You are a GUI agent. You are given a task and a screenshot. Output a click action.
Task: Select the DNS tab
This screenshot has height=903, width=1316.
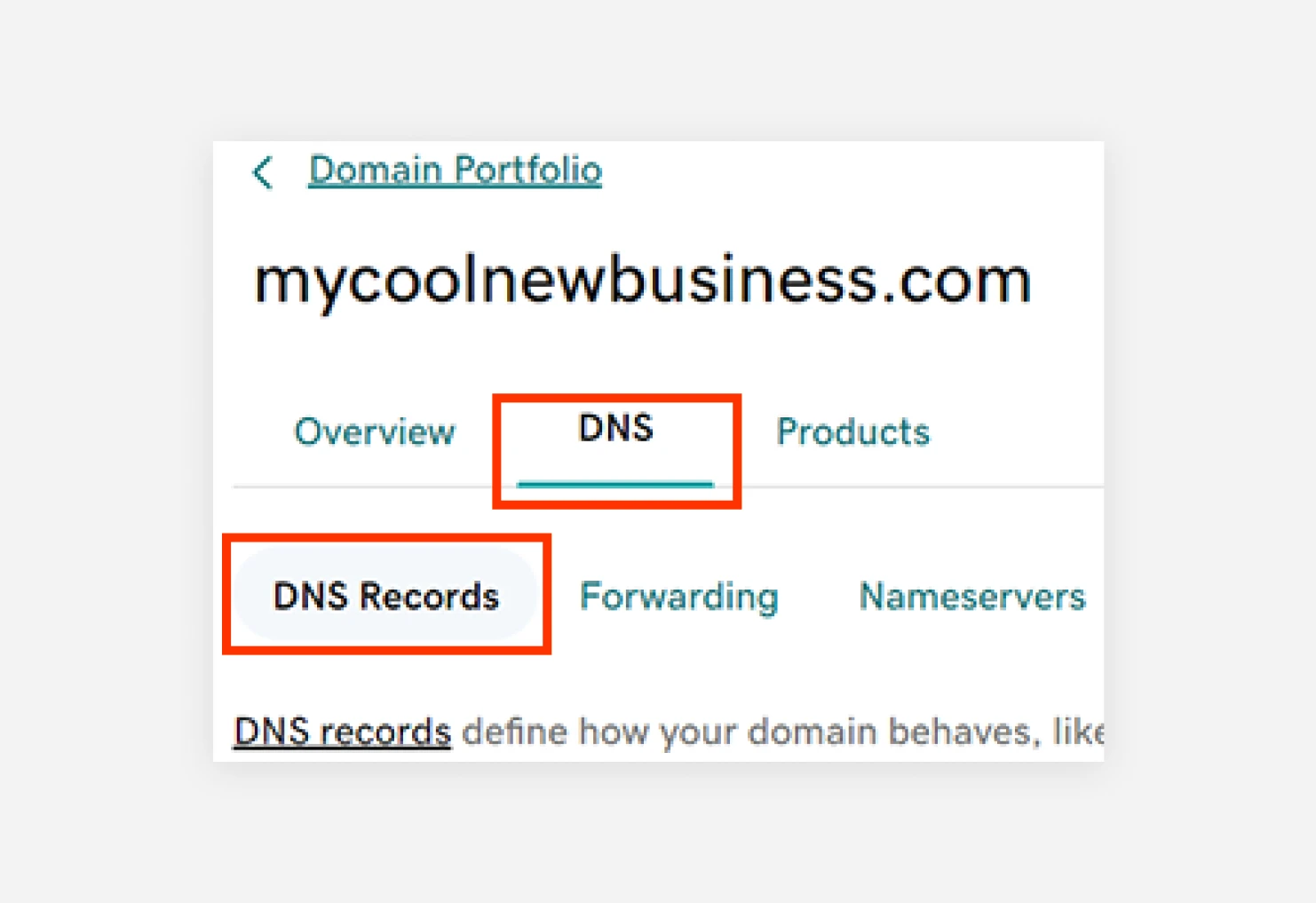(615, 430)
